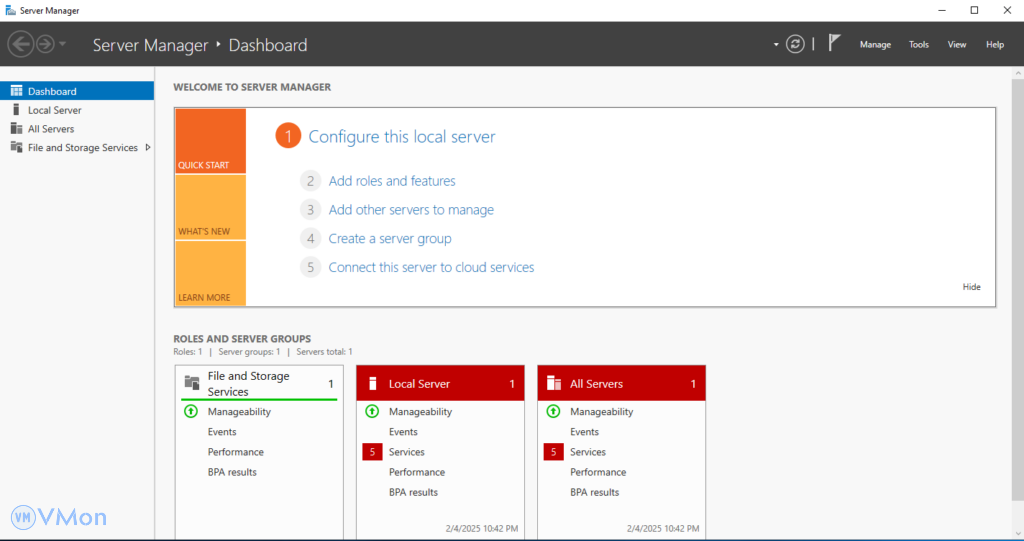
Task: Open the Tools menu
Action: click(x=918, y=45)
